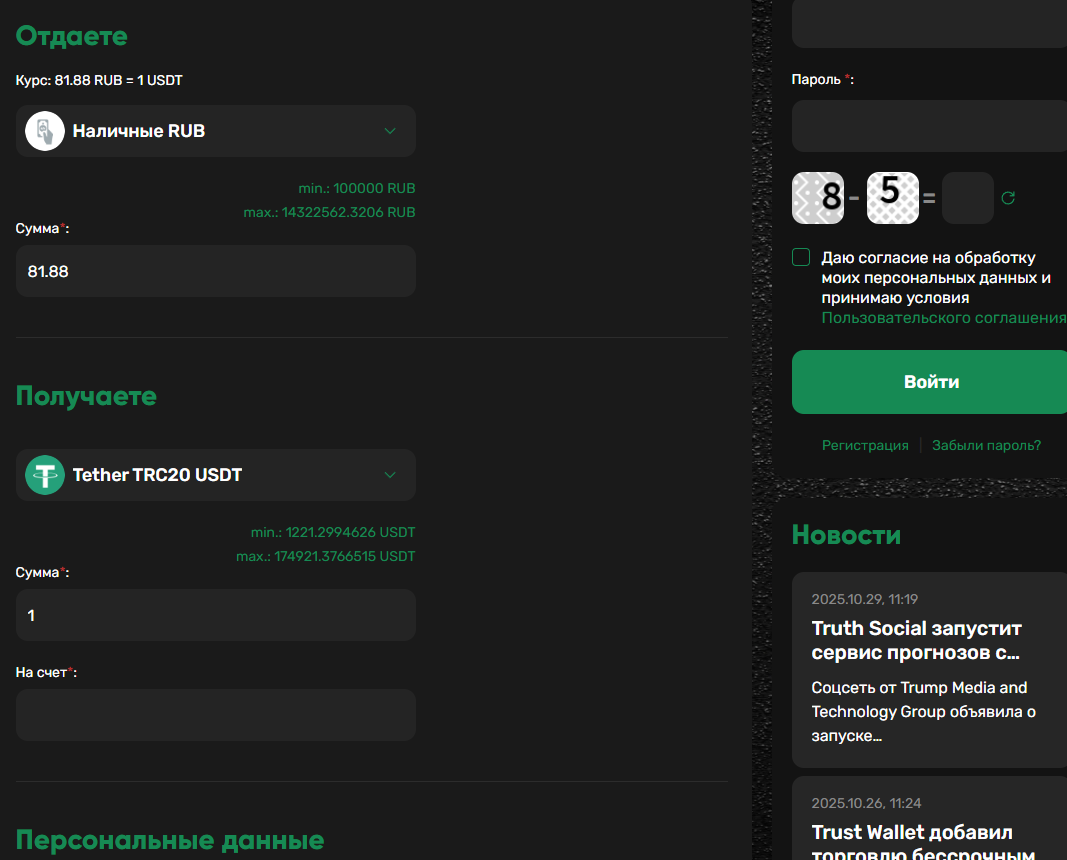Open the Tether TRC20 USDT dropdown

(x=216, y=475)
